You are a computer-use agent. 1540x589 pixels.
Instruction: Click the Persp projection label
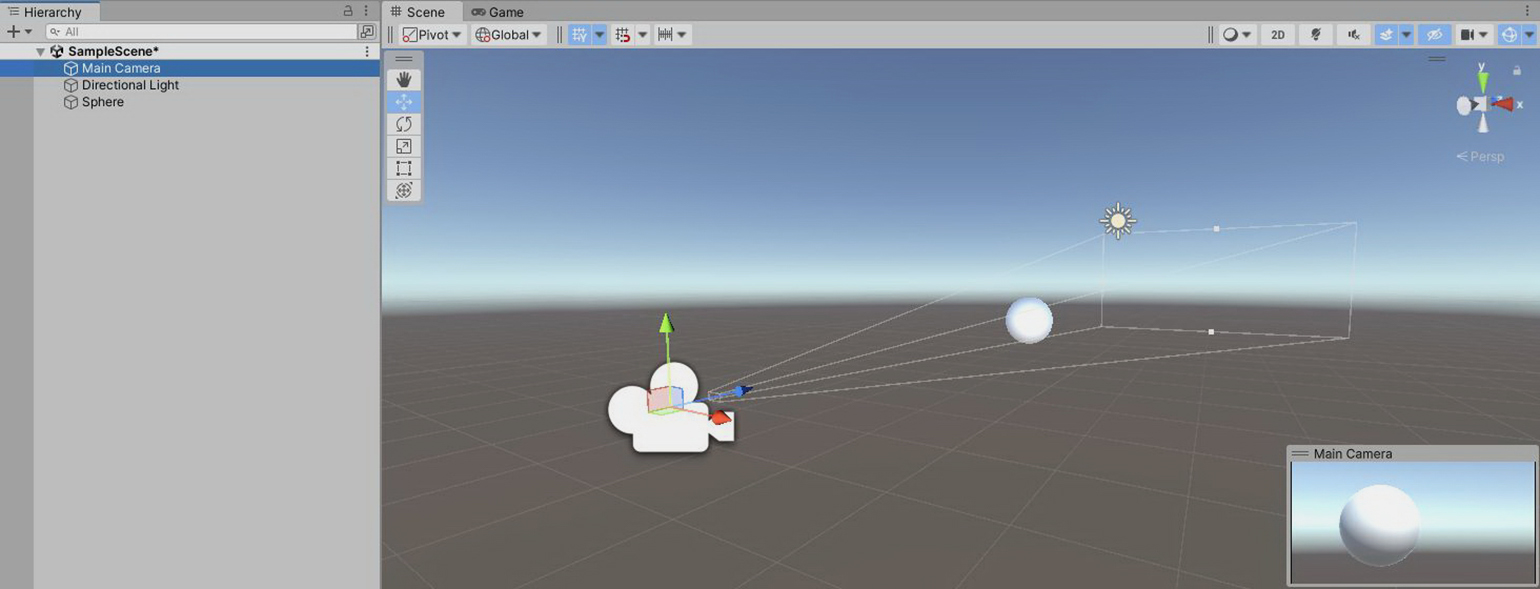(1486, 156)
